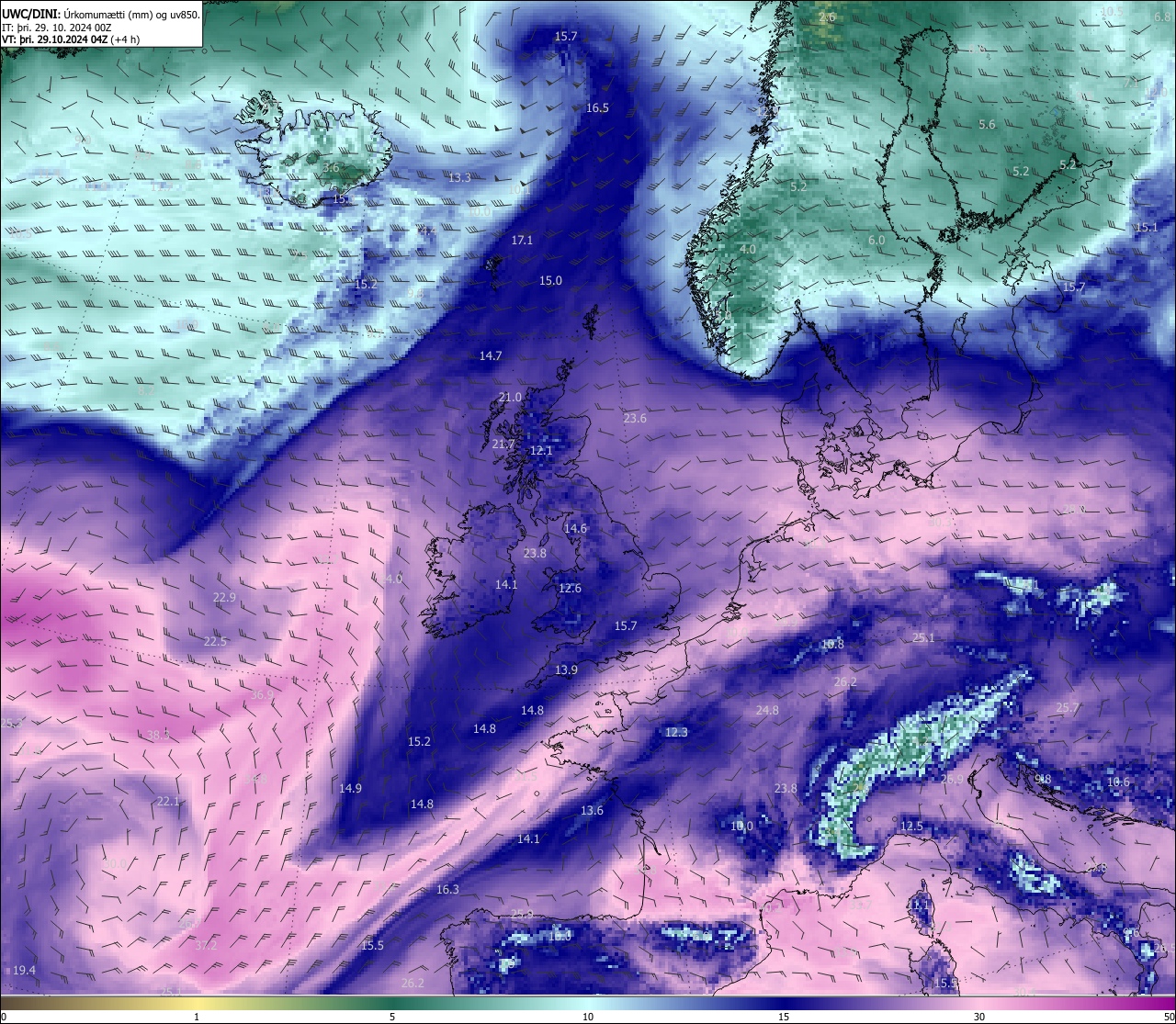Click the 13.3 value east of Iceland

click(x=459, y=177)
